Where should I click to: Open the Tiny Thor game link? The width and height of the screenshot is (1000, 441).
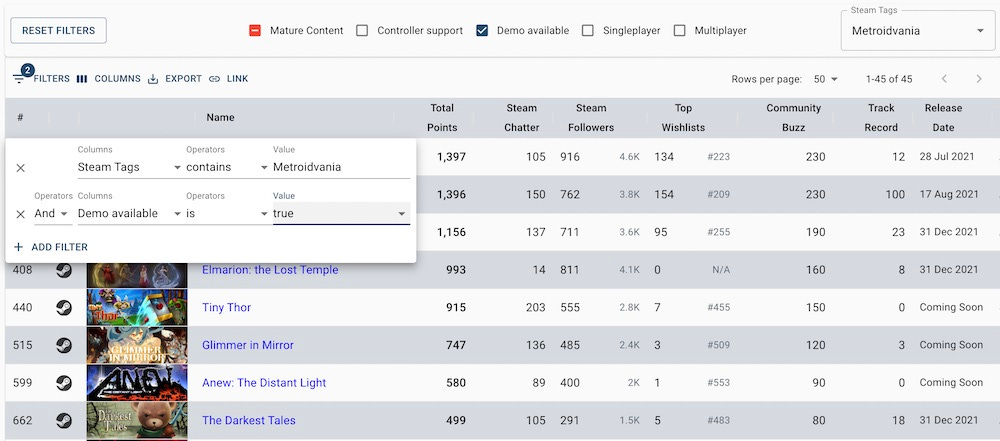226,308
